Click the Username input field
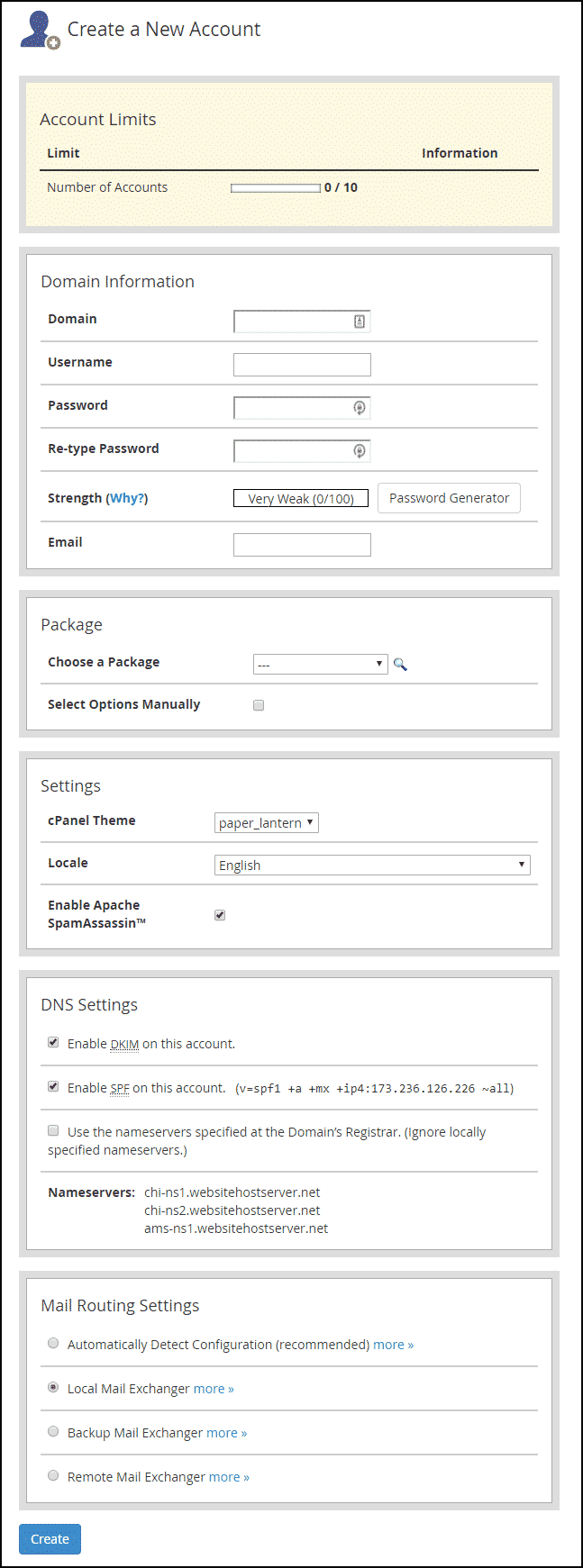 pos(302,365)
